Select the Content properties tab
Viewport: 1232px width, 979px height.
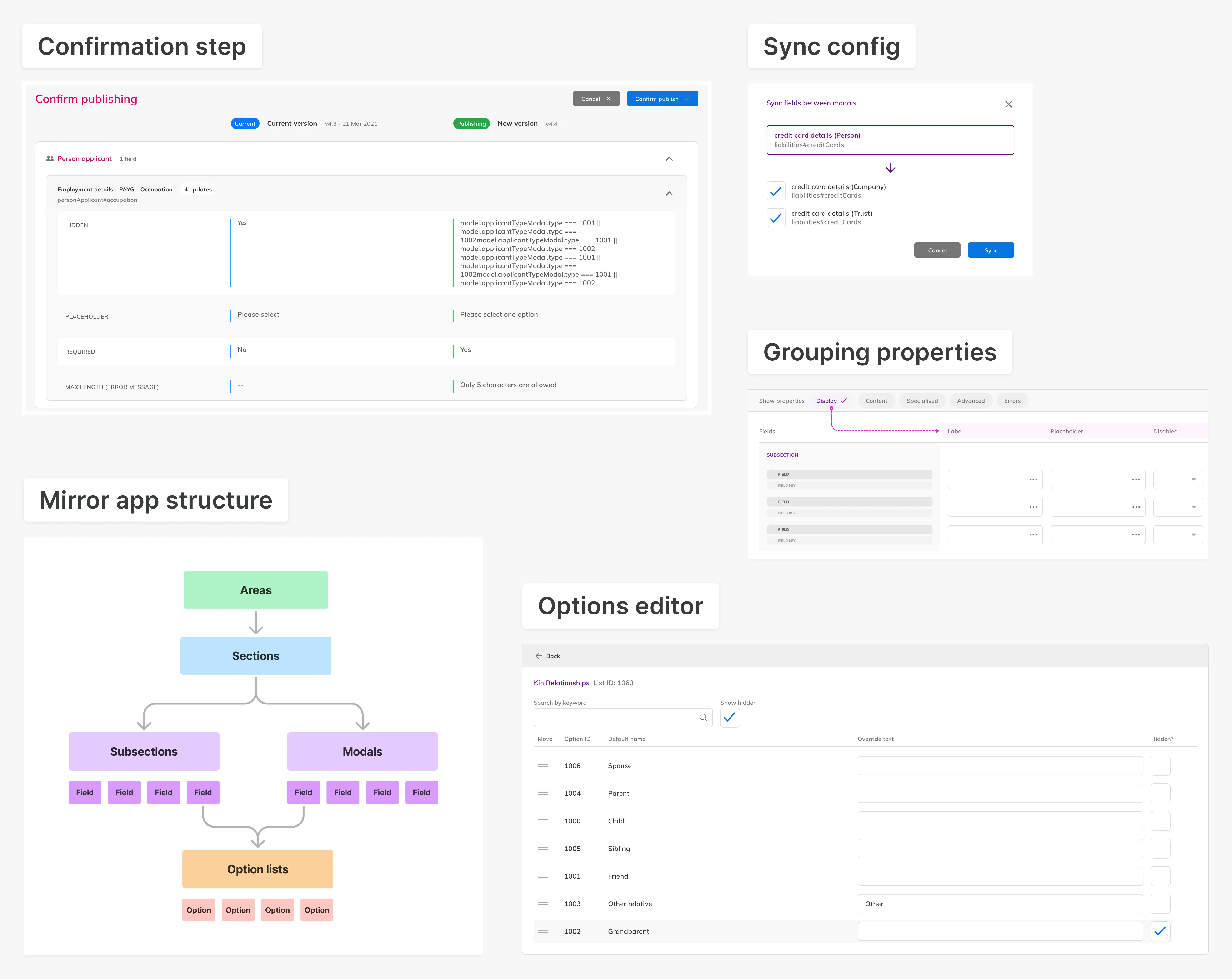click(x=876, y=401)
